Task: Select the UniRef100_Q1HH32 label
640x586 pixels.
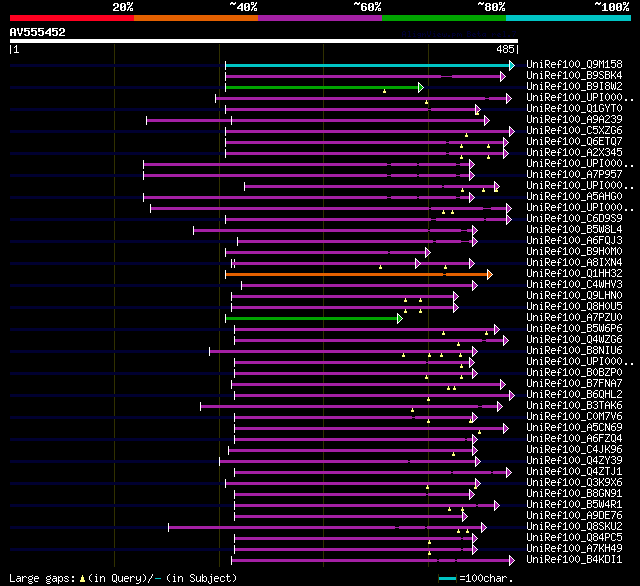Action: point(574,274)
